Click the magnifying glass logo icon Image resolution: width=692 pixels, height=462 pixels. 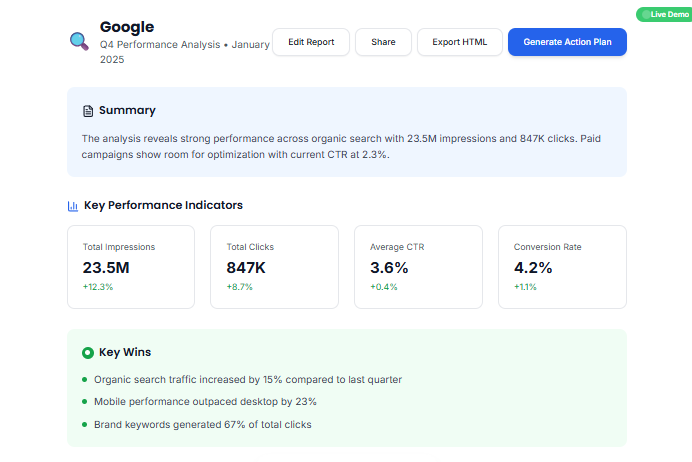[x=78, y=41]
